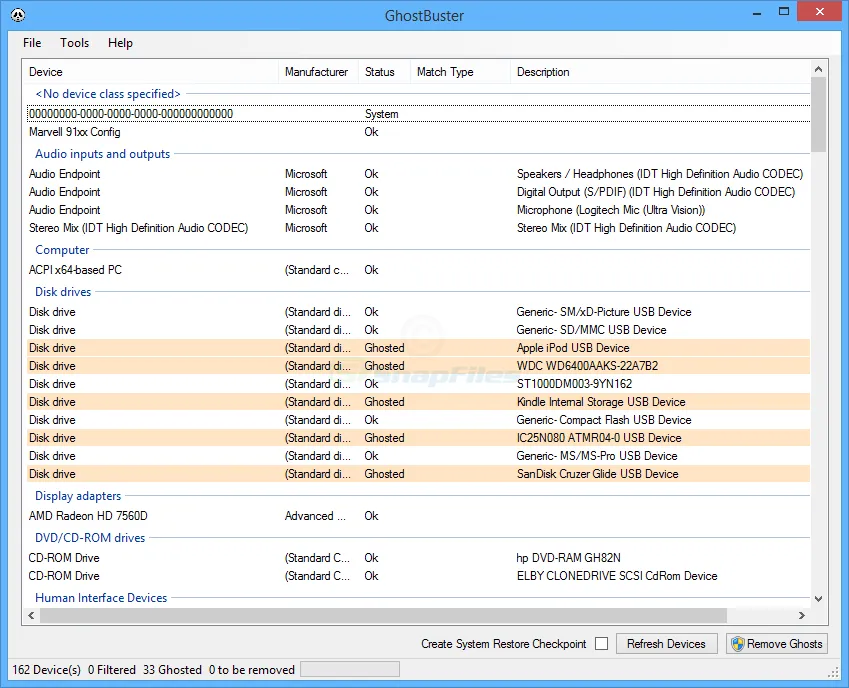Screen dimensions: 849x688
Task: Click the horizontal scroll right arrow
Action: pos(802,615)
